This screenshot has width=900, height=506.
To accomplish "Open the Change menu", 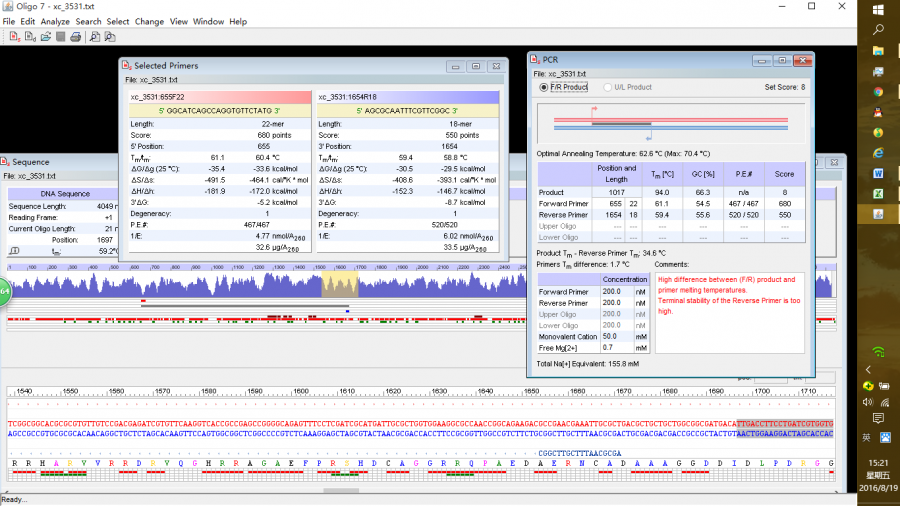I will tap(149, 21).
